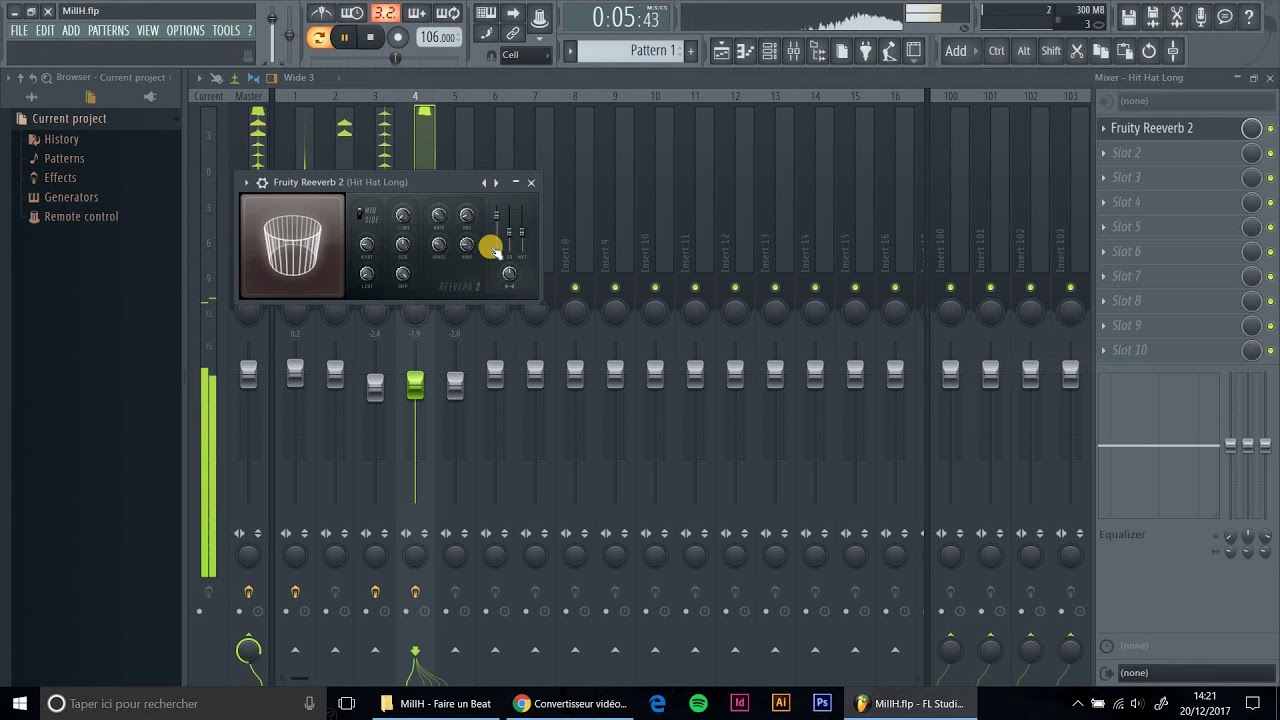Click the 106.000 tempo field
This screenshot has width=1280, height=720.
coord(438,38)
